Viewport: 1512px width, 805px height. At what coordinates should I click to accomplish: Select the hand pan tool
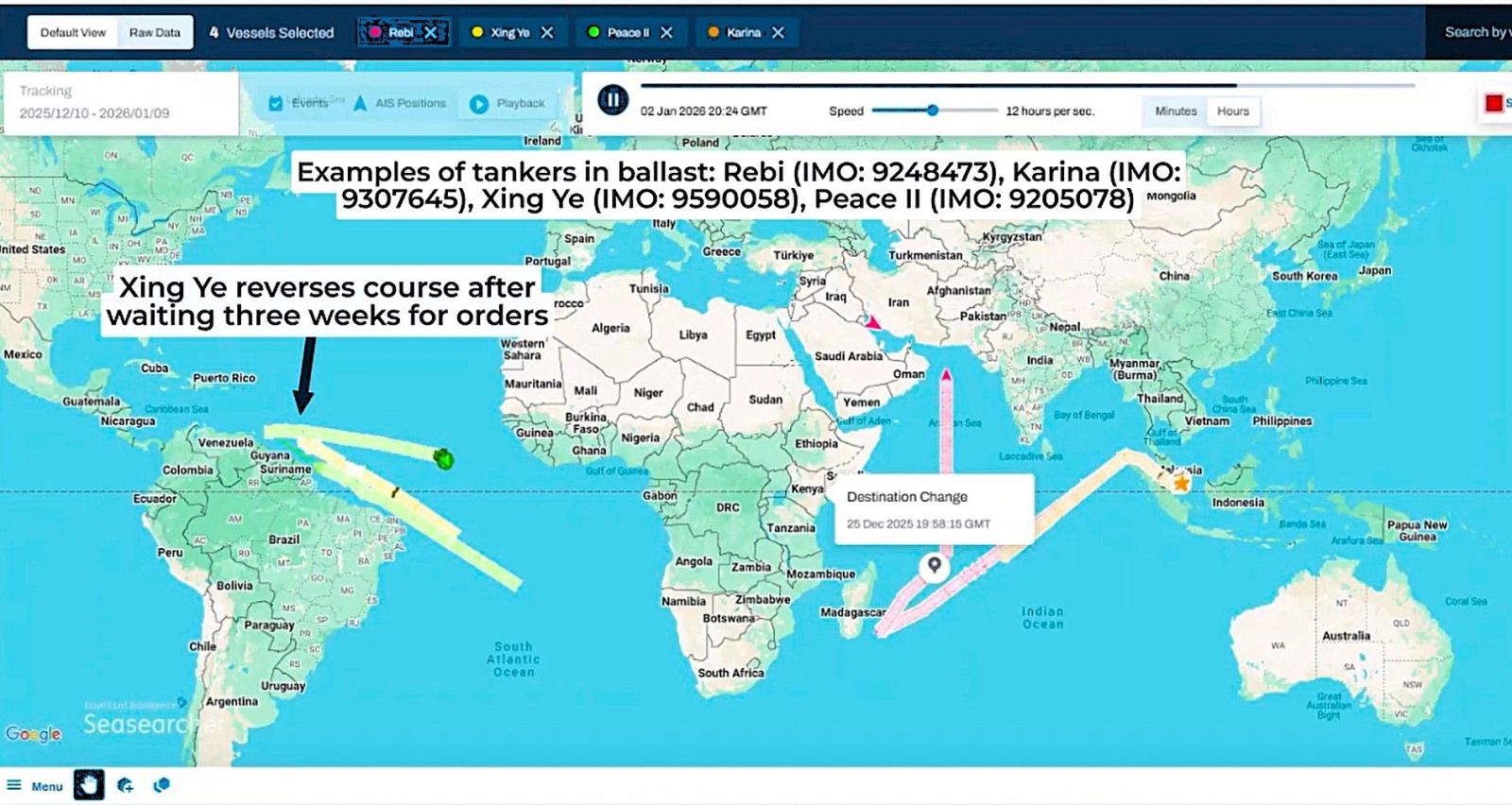tap(89, 784)
